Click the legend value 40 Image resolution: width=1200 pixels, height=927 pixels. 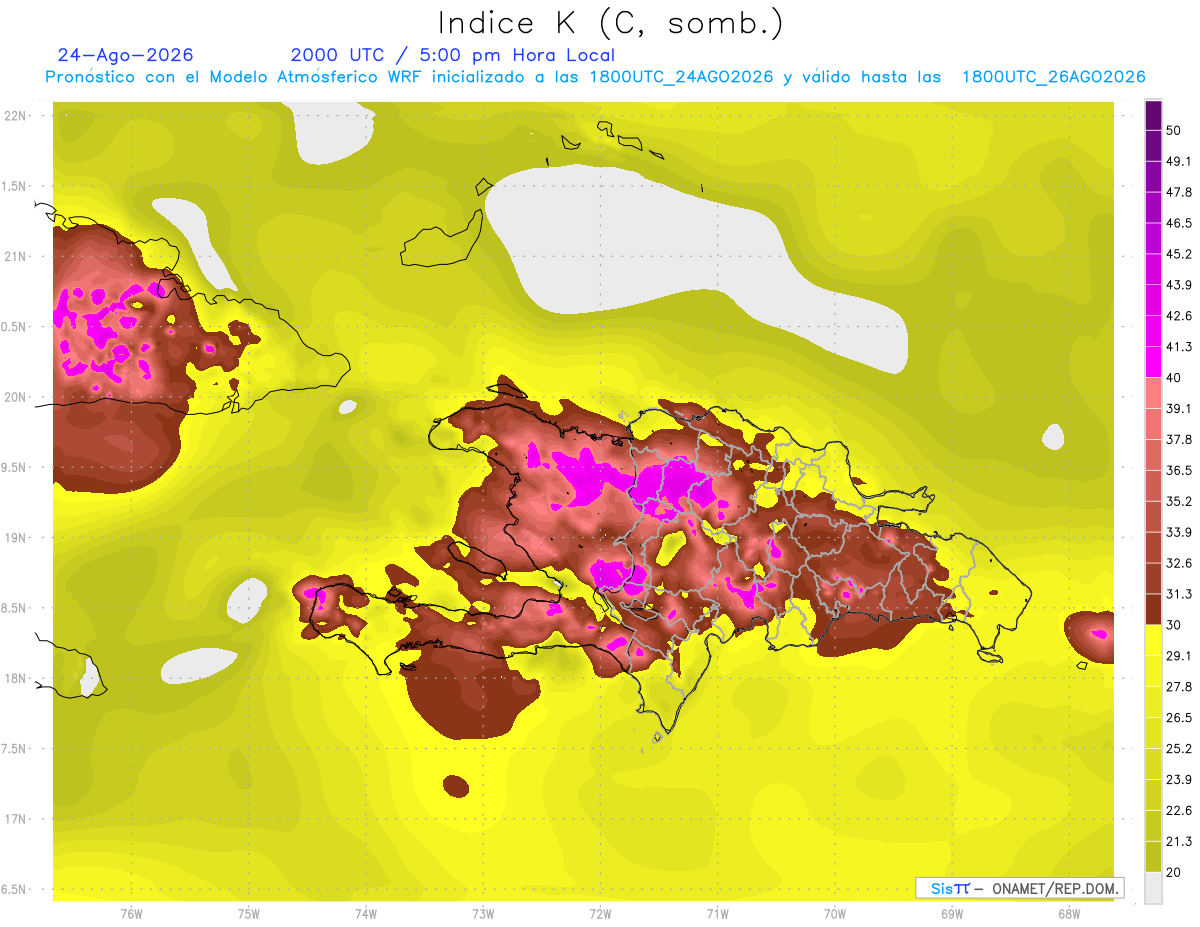(1175, 378)
